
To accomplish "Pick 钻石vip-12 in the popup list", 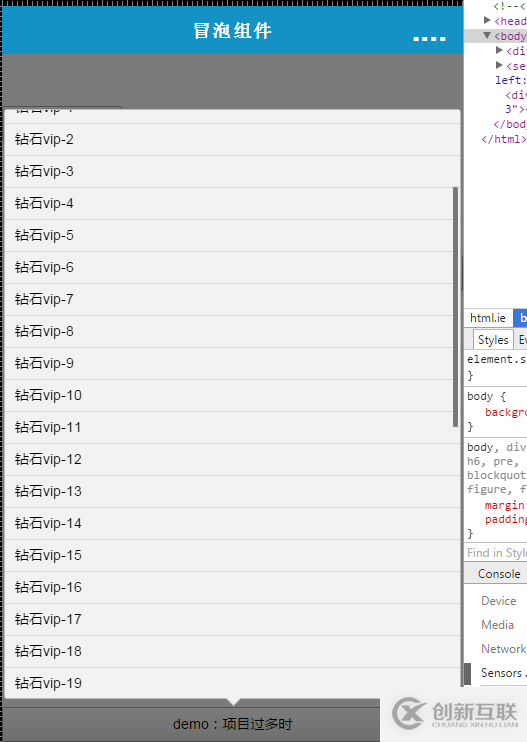I will (x=232, y=459).
